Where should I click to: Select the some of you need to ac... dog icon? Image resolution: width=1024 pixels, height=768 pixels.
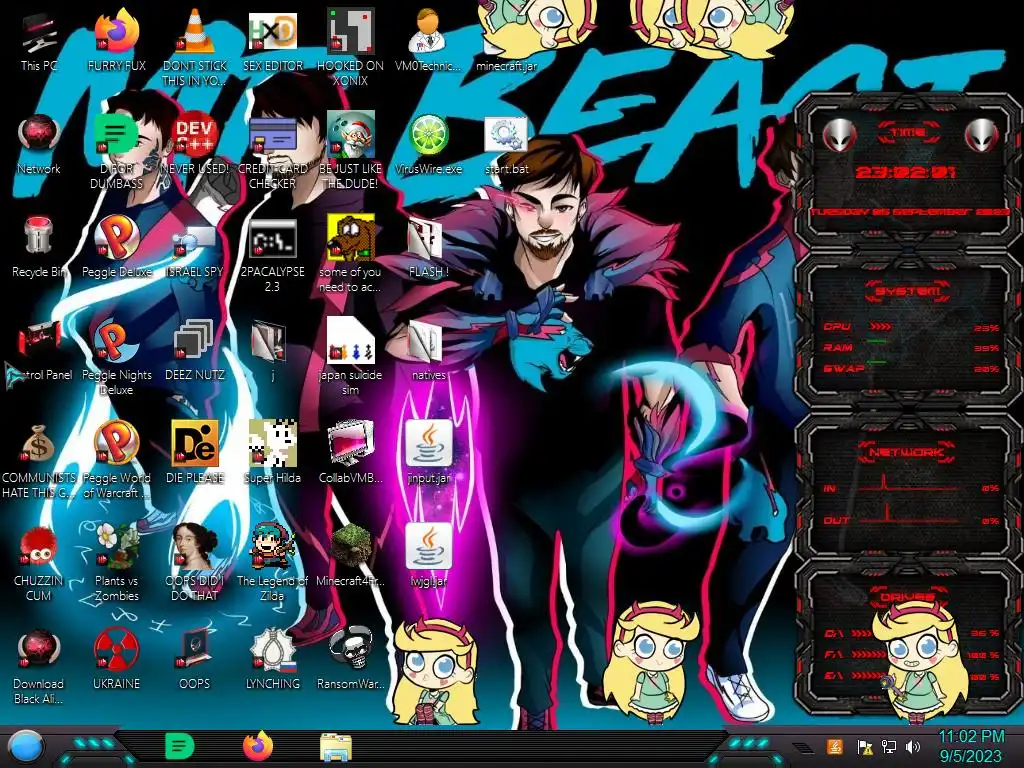(x=351, y=238)
